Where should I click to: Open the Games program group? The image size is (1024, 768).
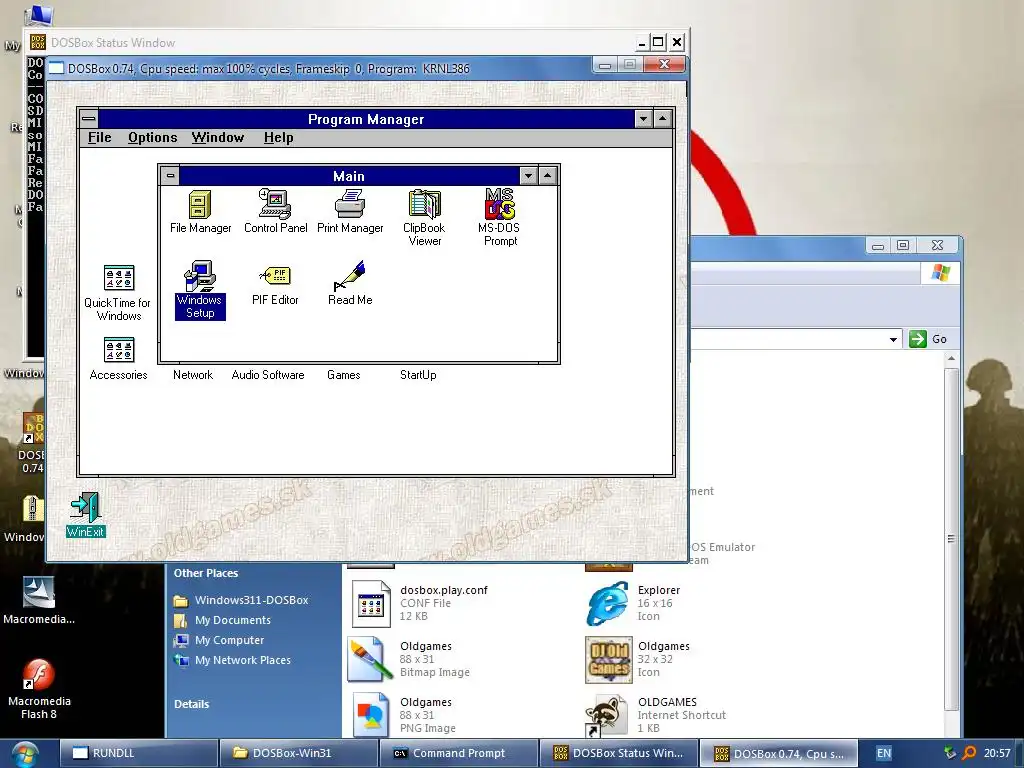344,375
